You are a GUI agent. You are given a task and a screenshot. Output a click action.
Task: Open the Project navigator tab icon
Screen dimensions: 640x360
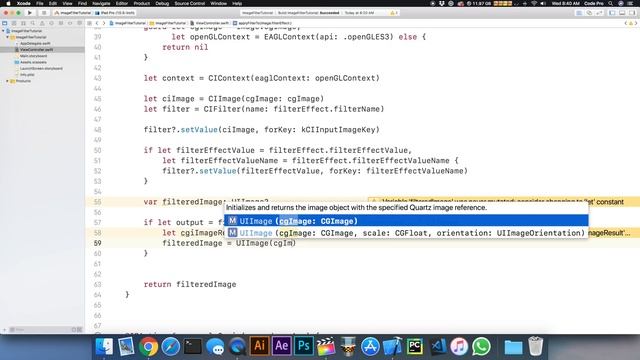pyautogui.click(x=5, y=24)
